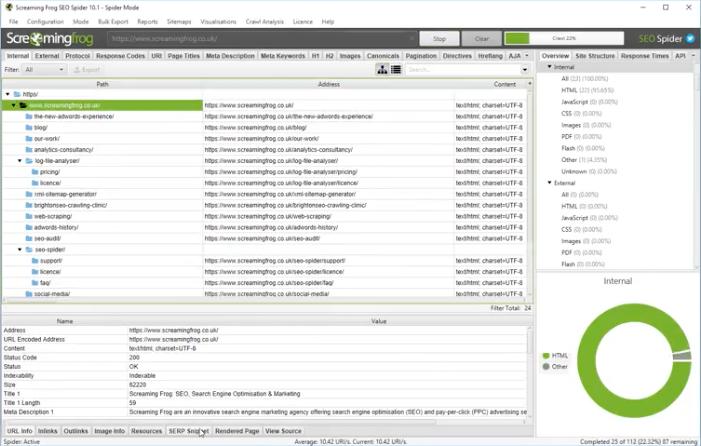The image size is (701, 446).
Task: Collapse Internal section in Overview
Action: point(550,67)
